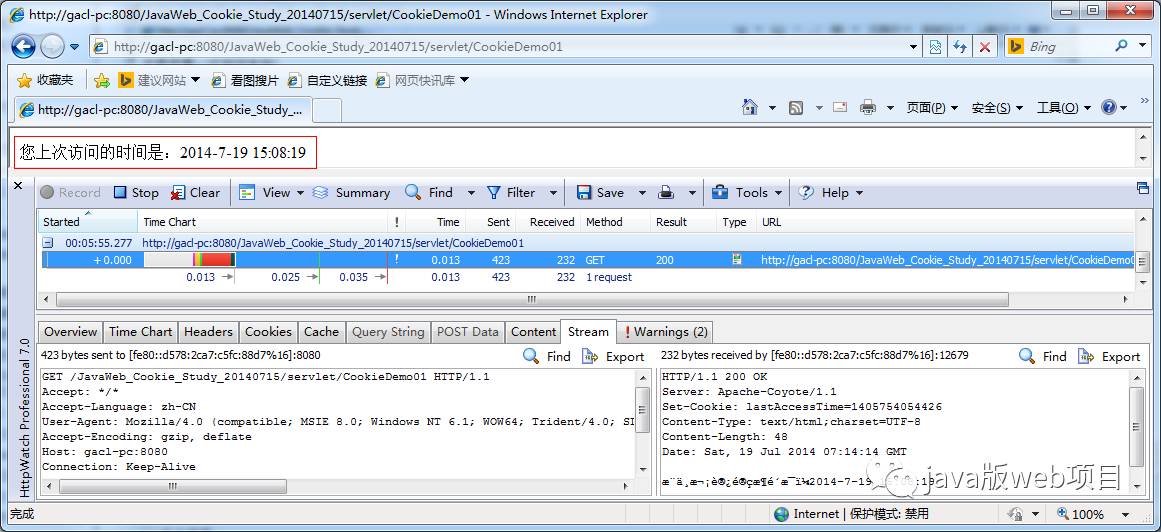Click Export in the sent request pane

(x=613, y=356)
